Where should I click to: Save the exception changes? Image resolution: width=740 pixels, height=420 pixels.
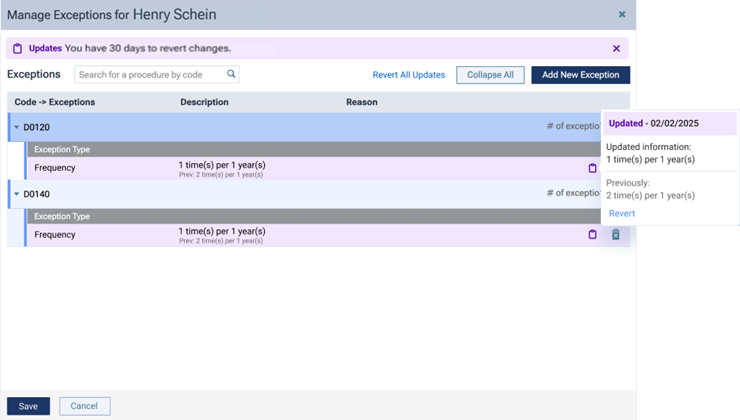[28, 406]
